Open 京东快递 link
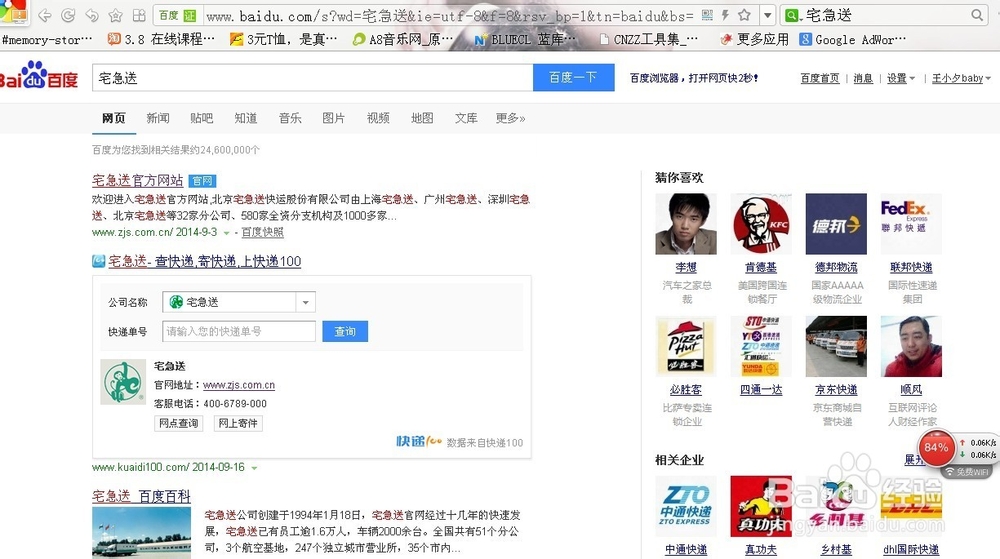This screenshot has height=559, width=1000. pyautogui.click(x=836, y=389)
